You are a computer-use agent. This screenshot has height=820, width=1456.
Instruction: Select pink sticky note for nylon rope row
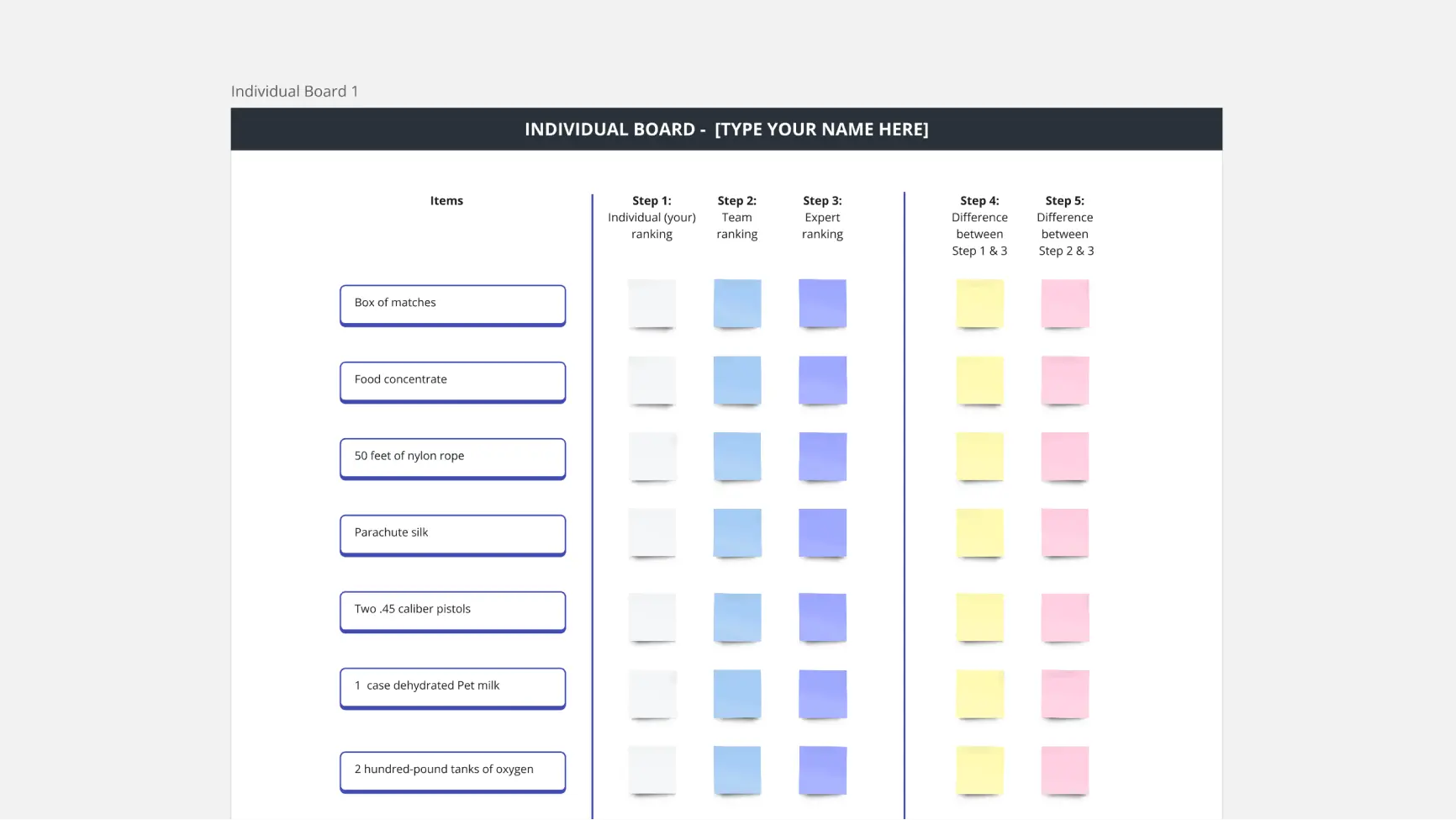pos(1065,457)
